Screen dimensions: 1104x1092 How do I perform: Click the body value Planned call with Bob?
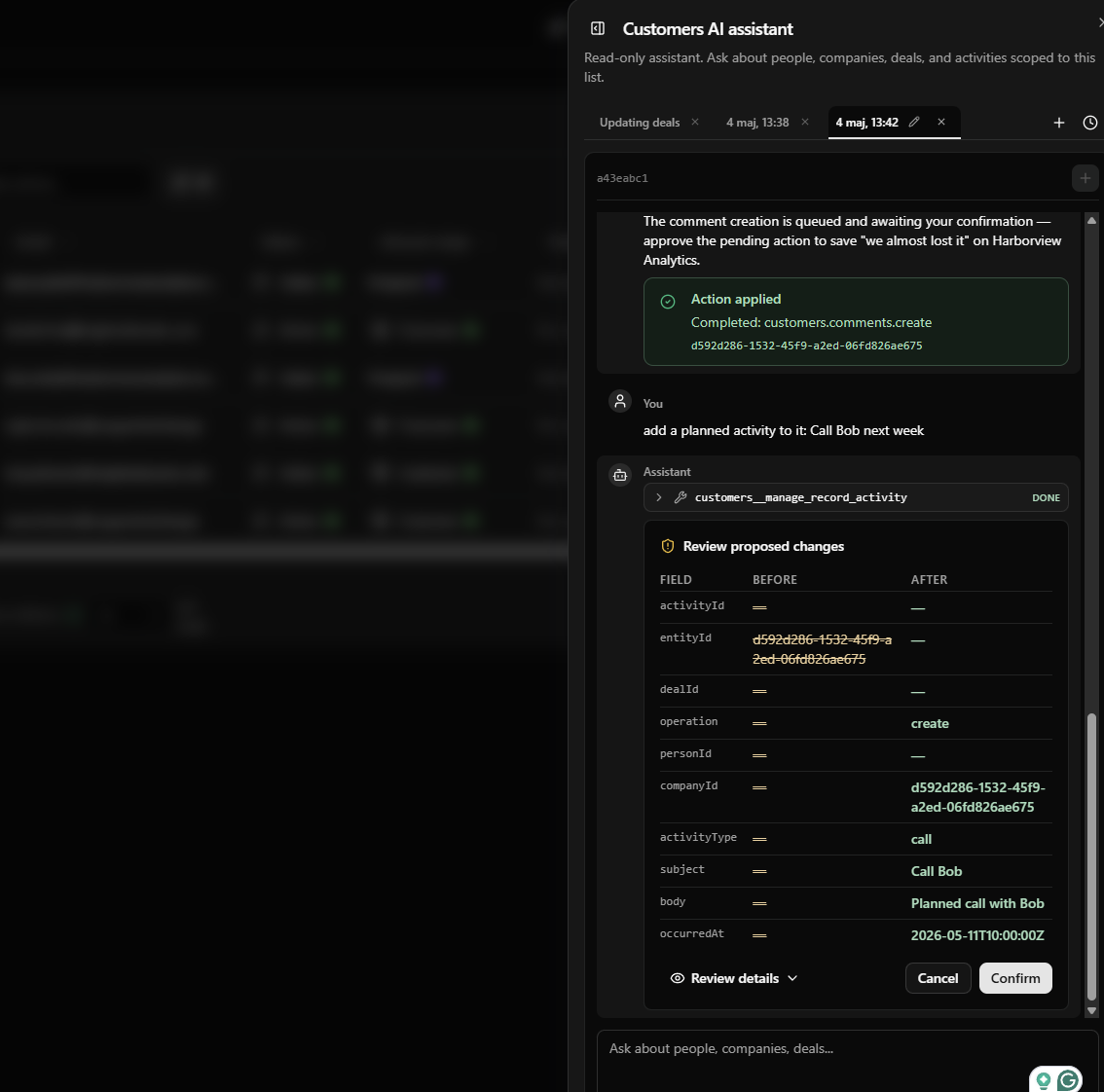977,903
